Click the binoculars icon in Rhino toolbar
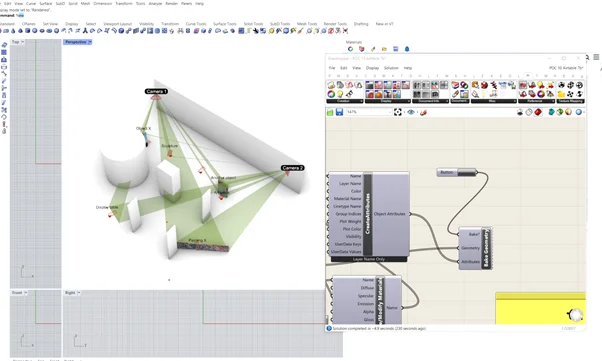The image size is (602, 361). click(180, 31)
